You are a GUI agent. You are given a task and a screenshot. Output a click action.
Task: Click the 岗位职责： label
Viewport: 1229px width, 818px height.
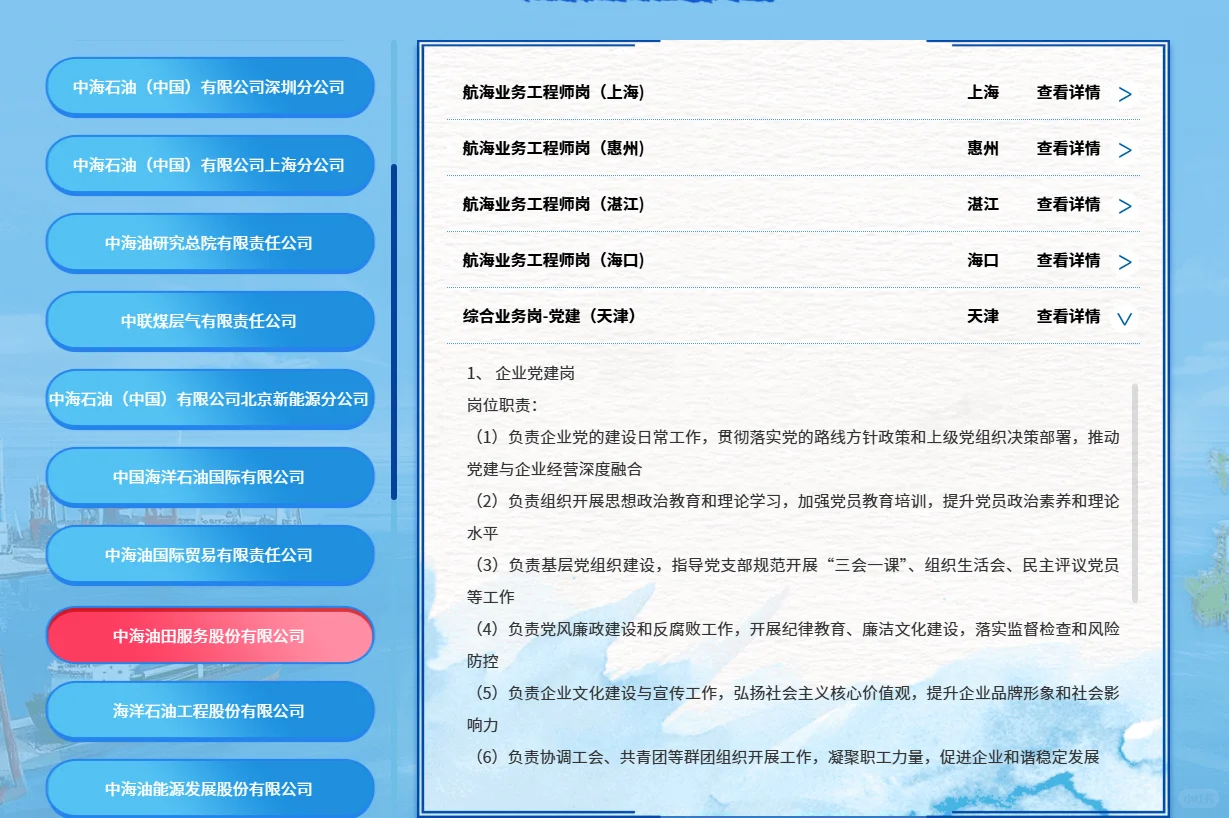502,405
